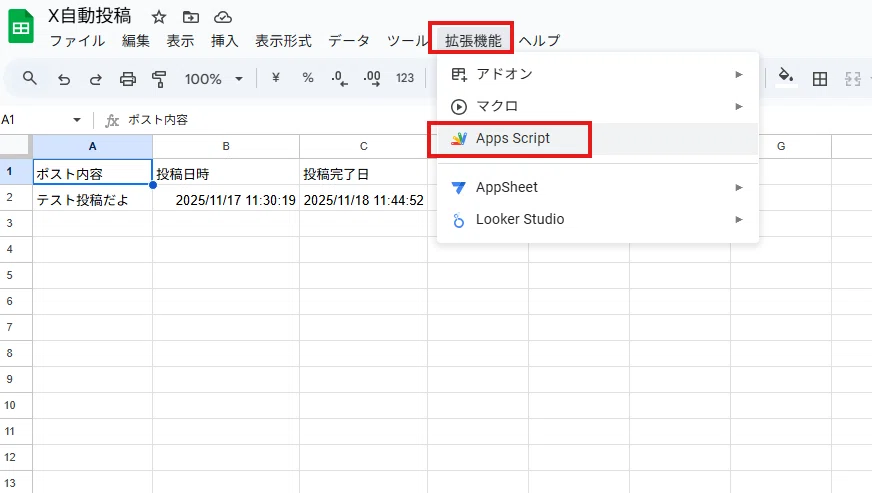Open the borders tool
This screenshot has width=872, height=493.
point(820,79)
